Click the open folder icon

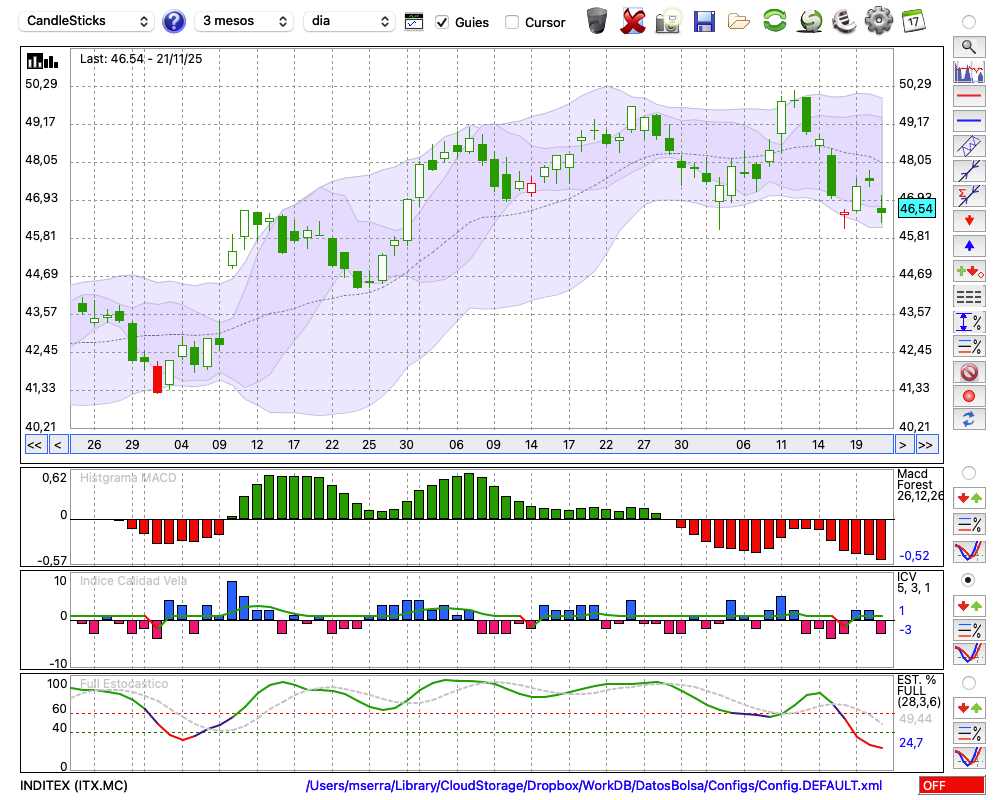[x=739, y=21]
